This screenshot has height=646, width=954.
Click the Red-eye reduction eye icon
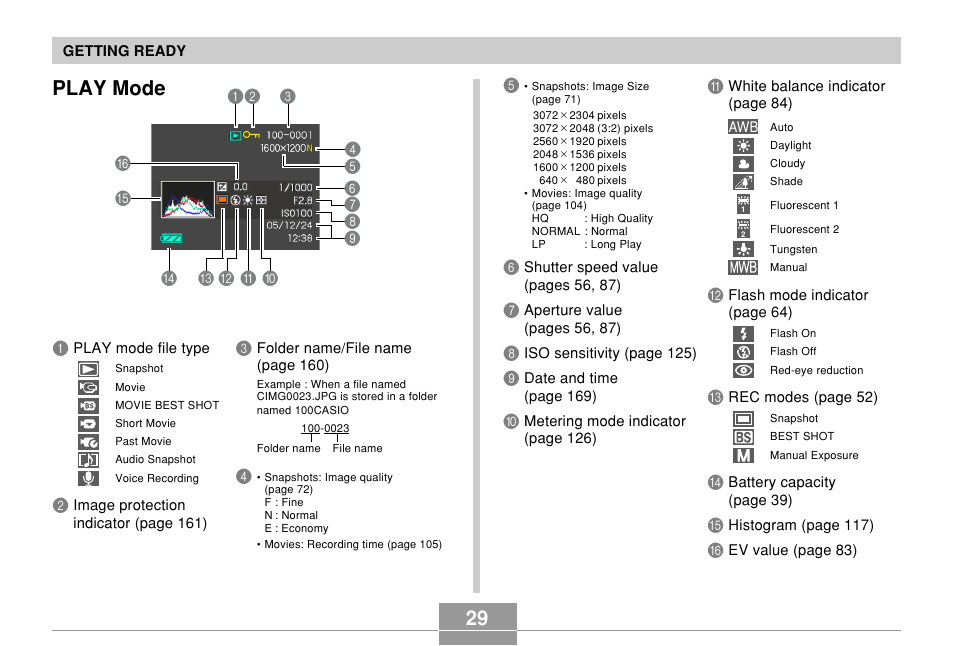[743, 370]
